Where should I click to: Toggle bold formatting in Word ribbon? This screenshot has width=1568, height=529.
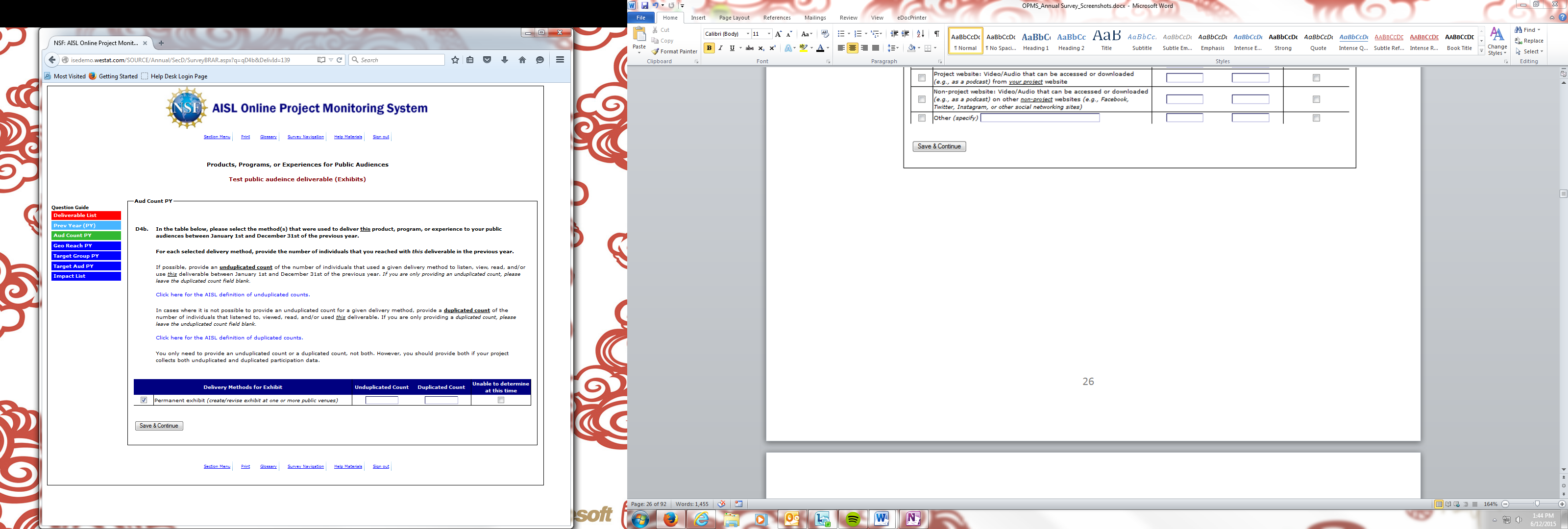pos(709,48)
